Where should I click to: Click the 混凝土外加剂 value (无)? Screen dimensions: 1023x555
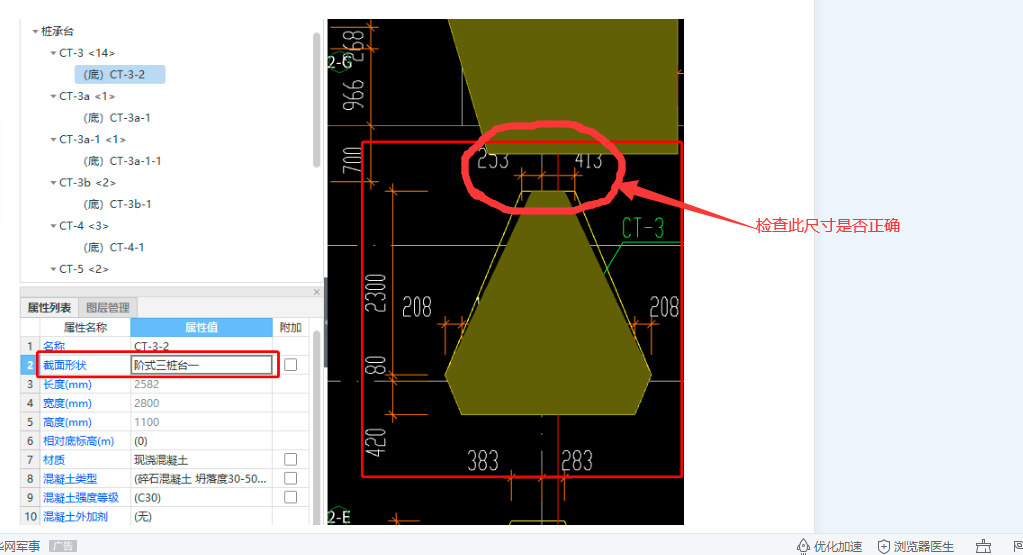pyautogui.click(x=142, y=517)
